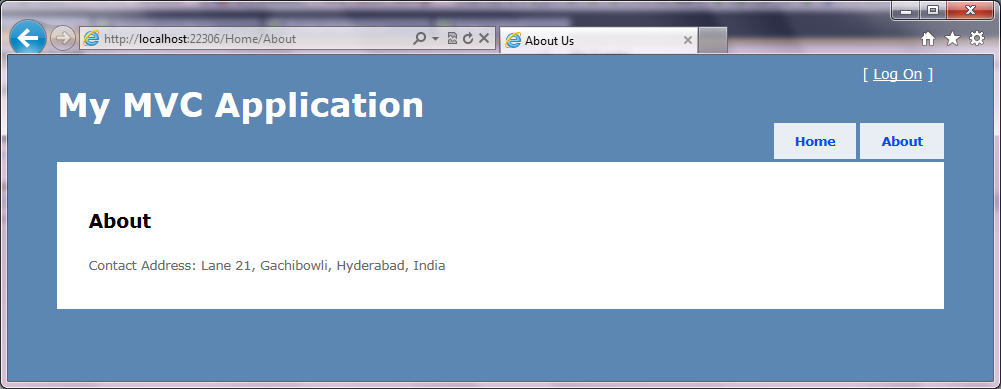This screenshot has width=1001, height=389.
Task: Open the address bar dropdown arrow
Action: coord(435,39)
